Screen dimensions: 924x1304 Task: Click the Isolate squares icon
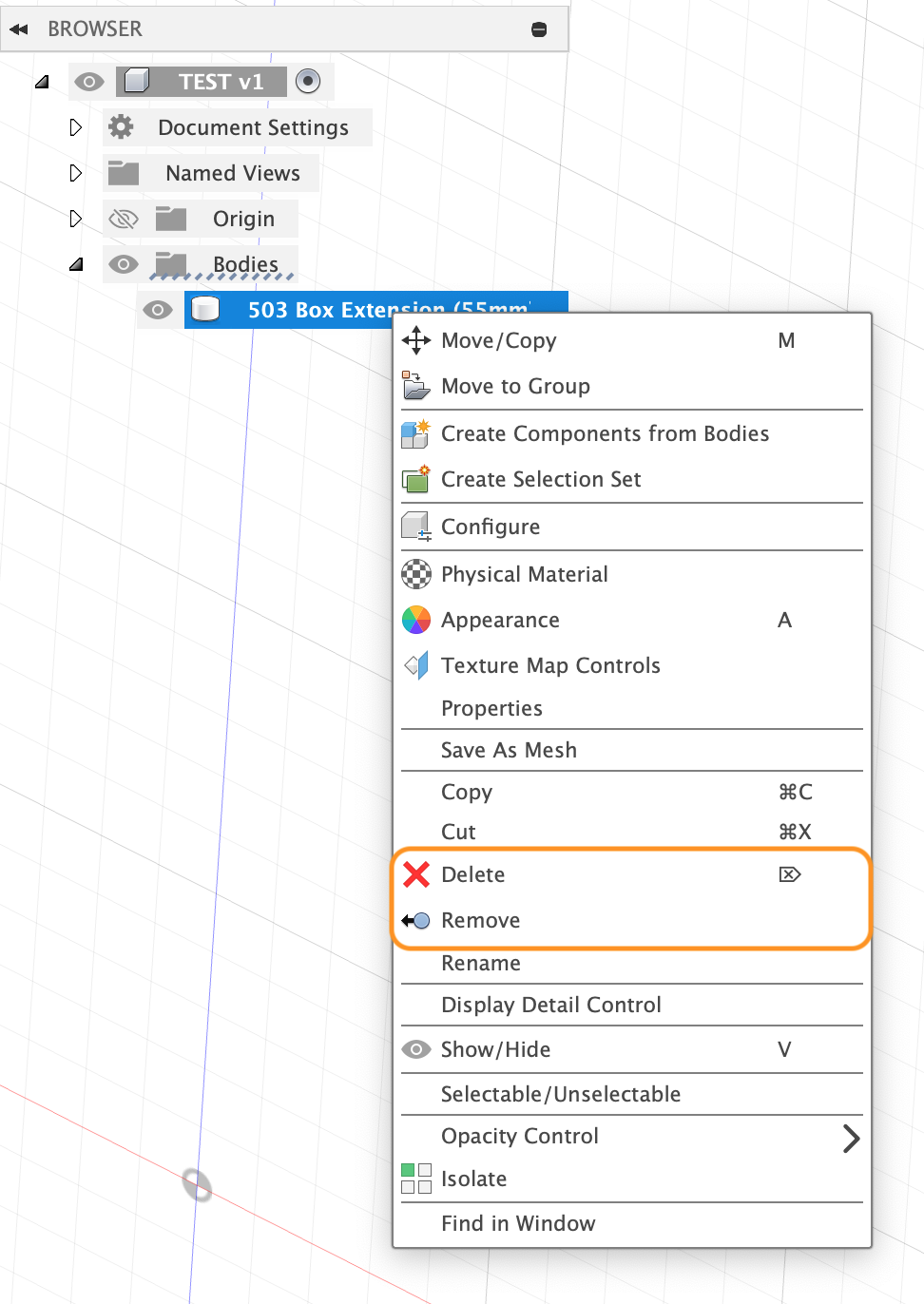pyautogui.click(x=416, y=1179)
